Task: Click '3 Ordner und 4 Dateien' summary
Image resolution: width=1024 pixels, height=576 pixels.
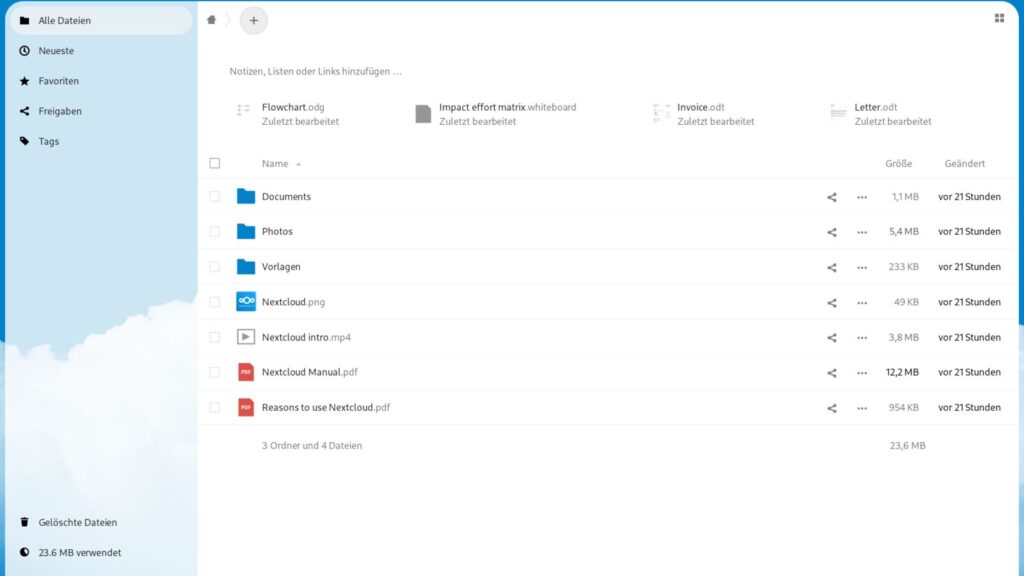Action: tap(312, 445)
